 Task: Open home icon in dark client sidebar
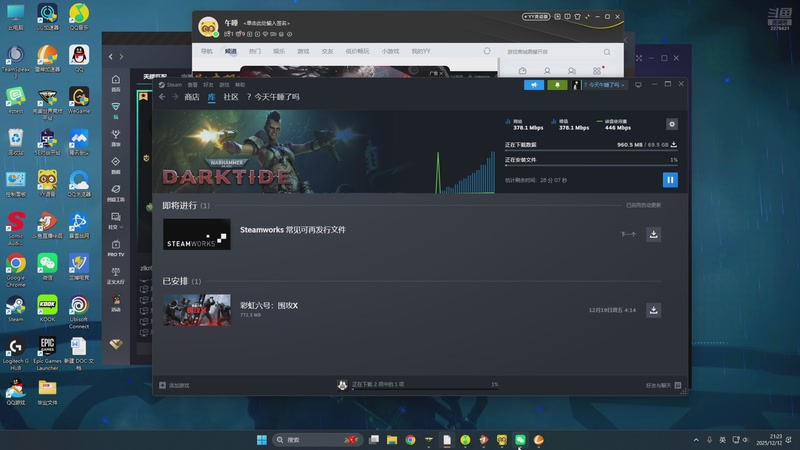pyautogui.click(x=116, y=83)
